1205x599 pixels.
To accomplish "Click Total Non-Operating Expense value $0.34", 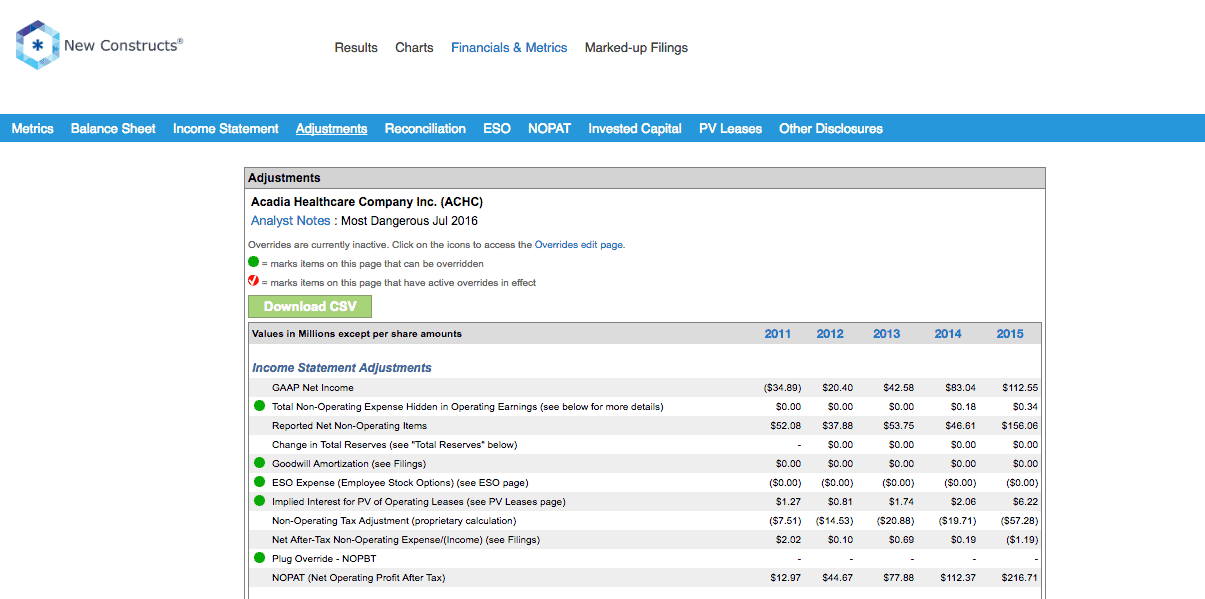I will point(1024,406).
